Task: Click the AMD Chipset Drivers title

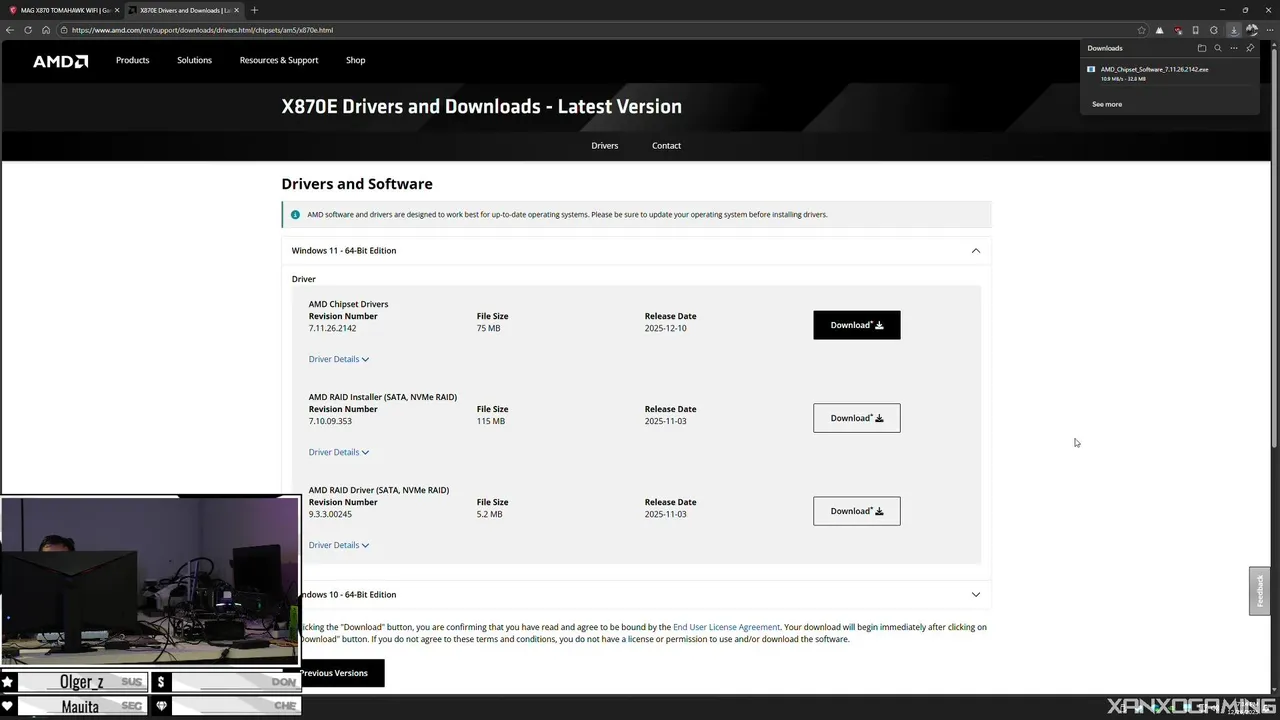Action: click(x=348, y=304)
